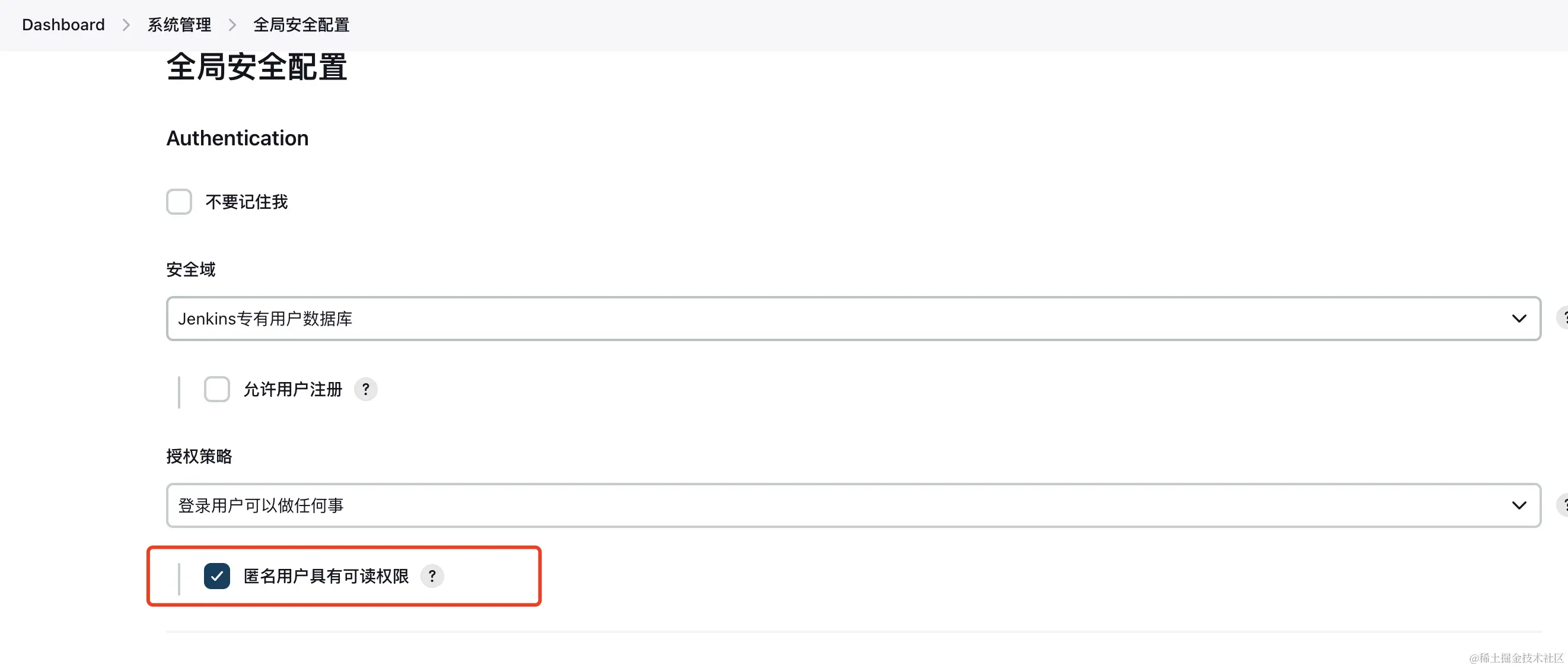Enable the 不要记住我 checkbox
Image resolution: width=1568 pixels, height=668 pixels.
(x=179, y=202)
